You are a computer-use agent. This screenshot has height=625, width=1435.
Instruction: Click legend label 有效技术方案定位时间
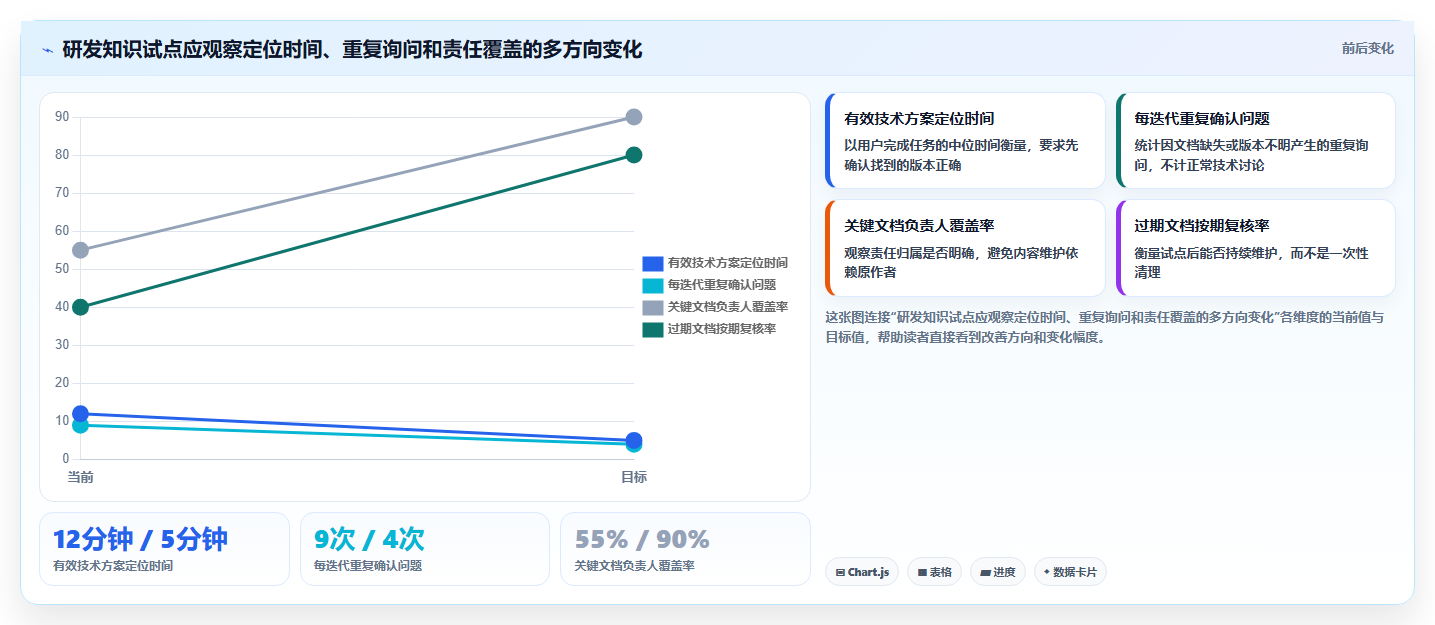point(728,263)
